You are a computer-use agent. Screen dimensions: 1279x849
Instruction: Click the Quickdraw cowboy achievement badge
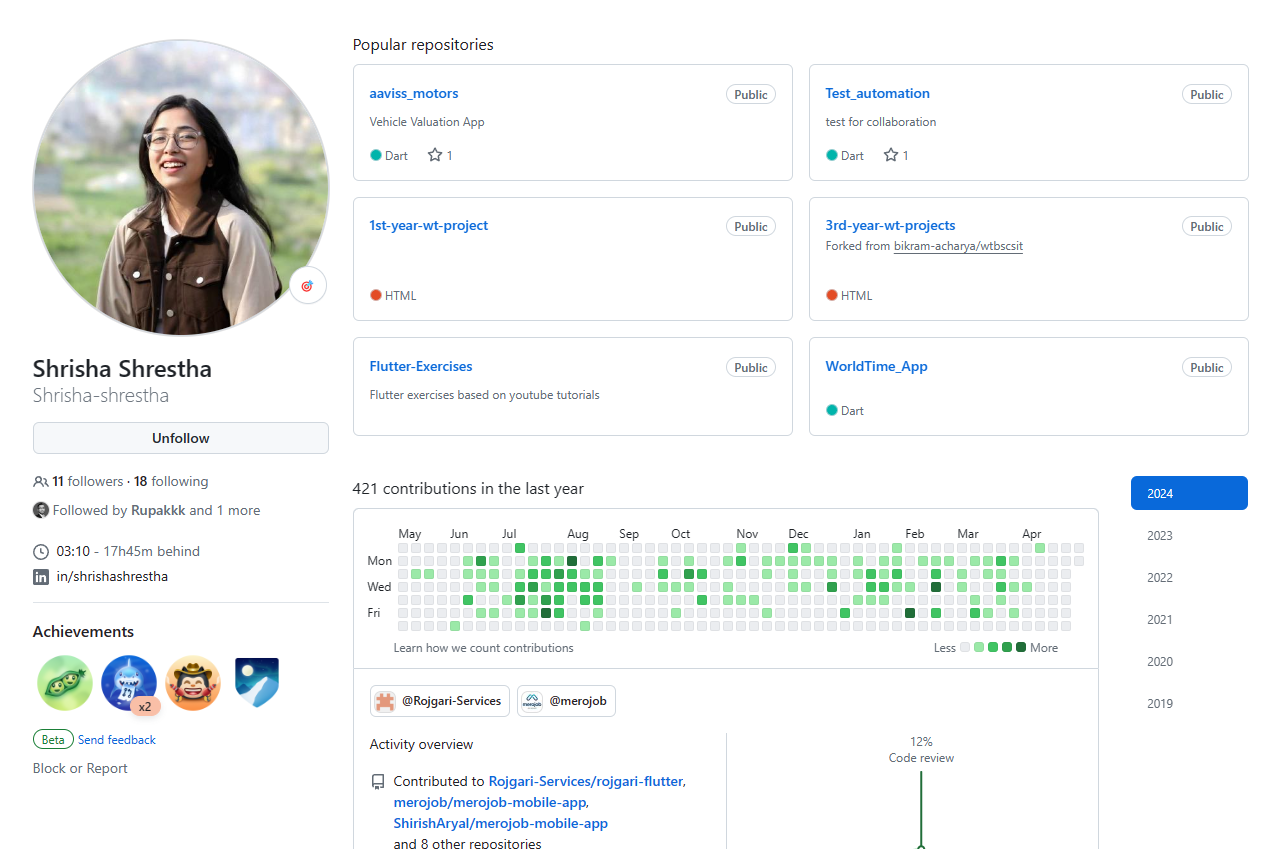point(192,682)
